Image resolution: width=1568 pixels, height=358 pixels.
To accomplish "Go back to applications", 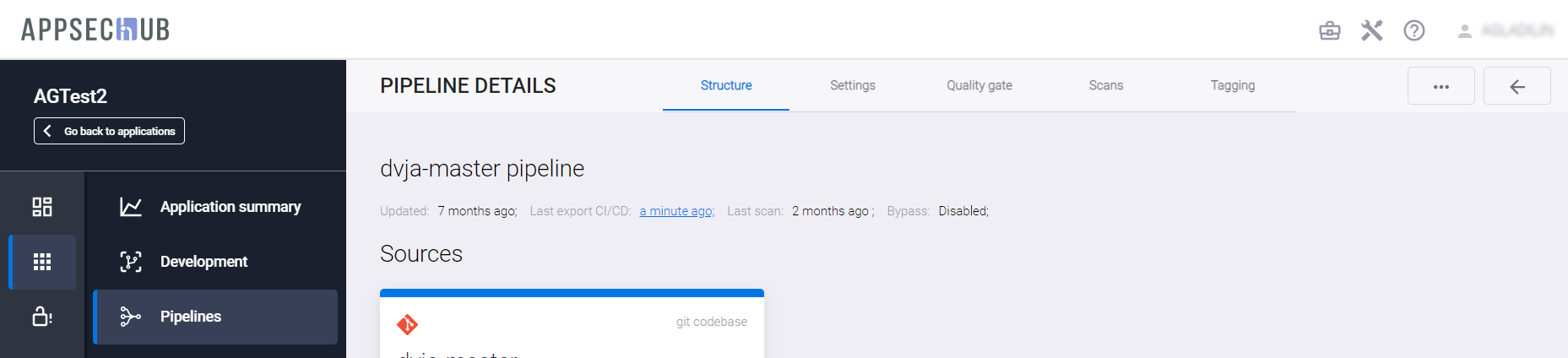I will (109, 131).
